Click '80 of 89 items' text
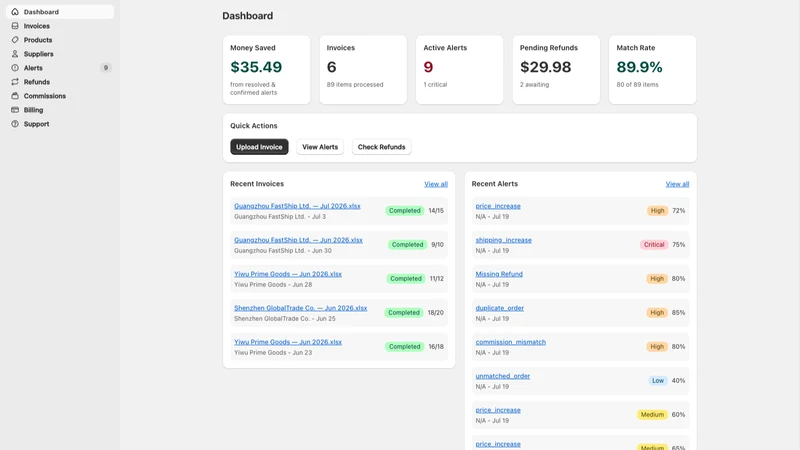Viewport: 800px width, 450px height. click(x=637, y=85)
